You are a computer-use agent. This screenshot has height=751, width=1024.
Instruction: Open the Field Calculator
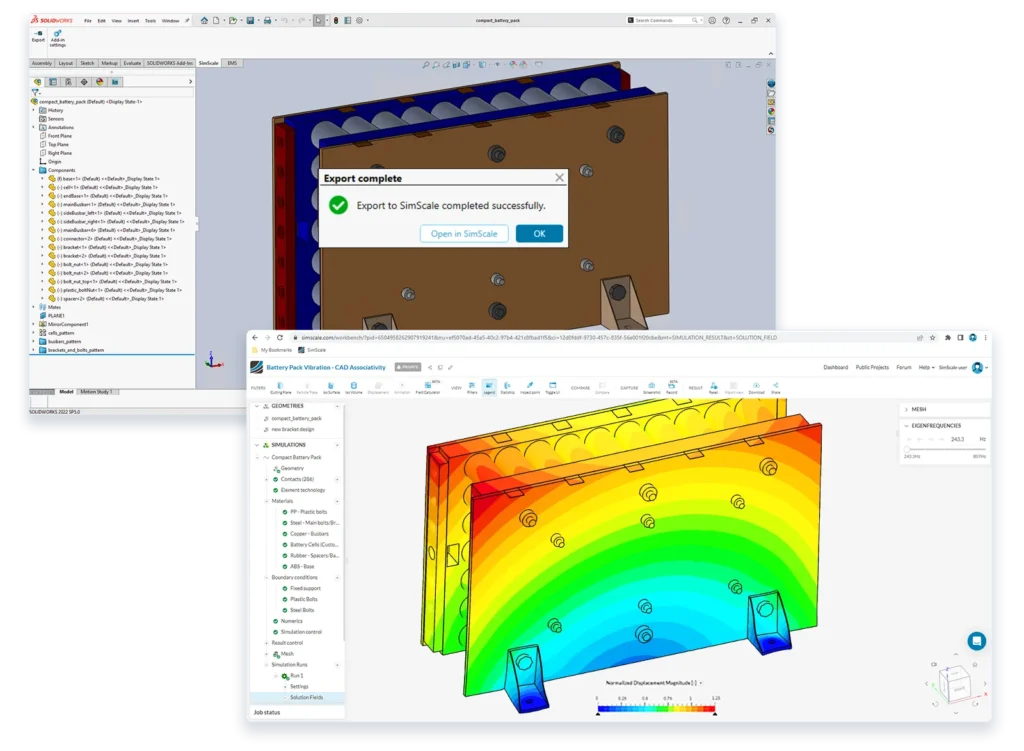(428, 383)
